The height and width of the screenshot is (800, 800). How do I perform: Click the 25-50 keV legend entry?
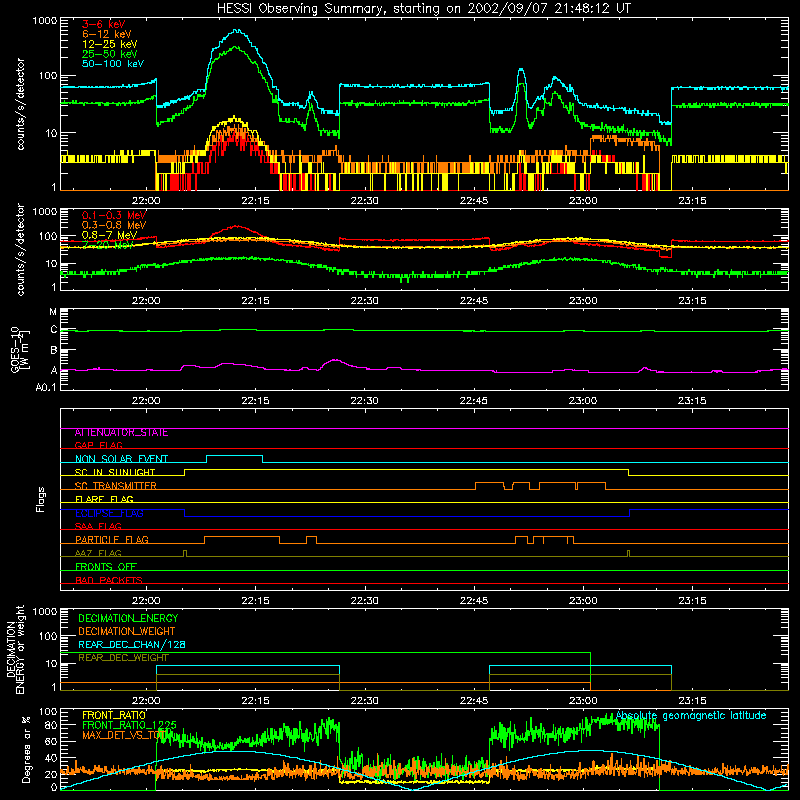coord(109,54)
